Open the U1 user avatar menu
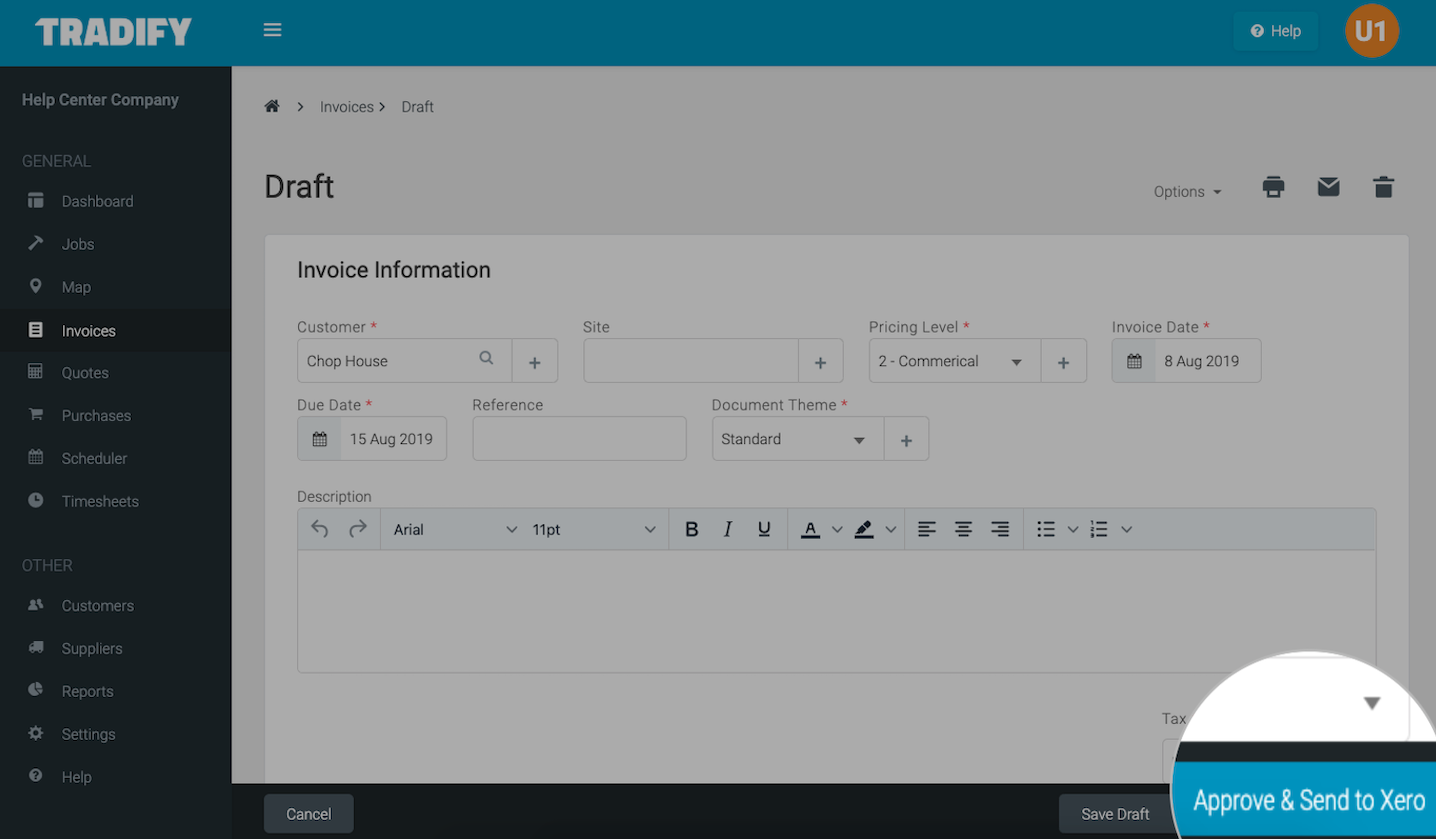Viewport: 1436px width, 839px height. [x=1371, y=31]
